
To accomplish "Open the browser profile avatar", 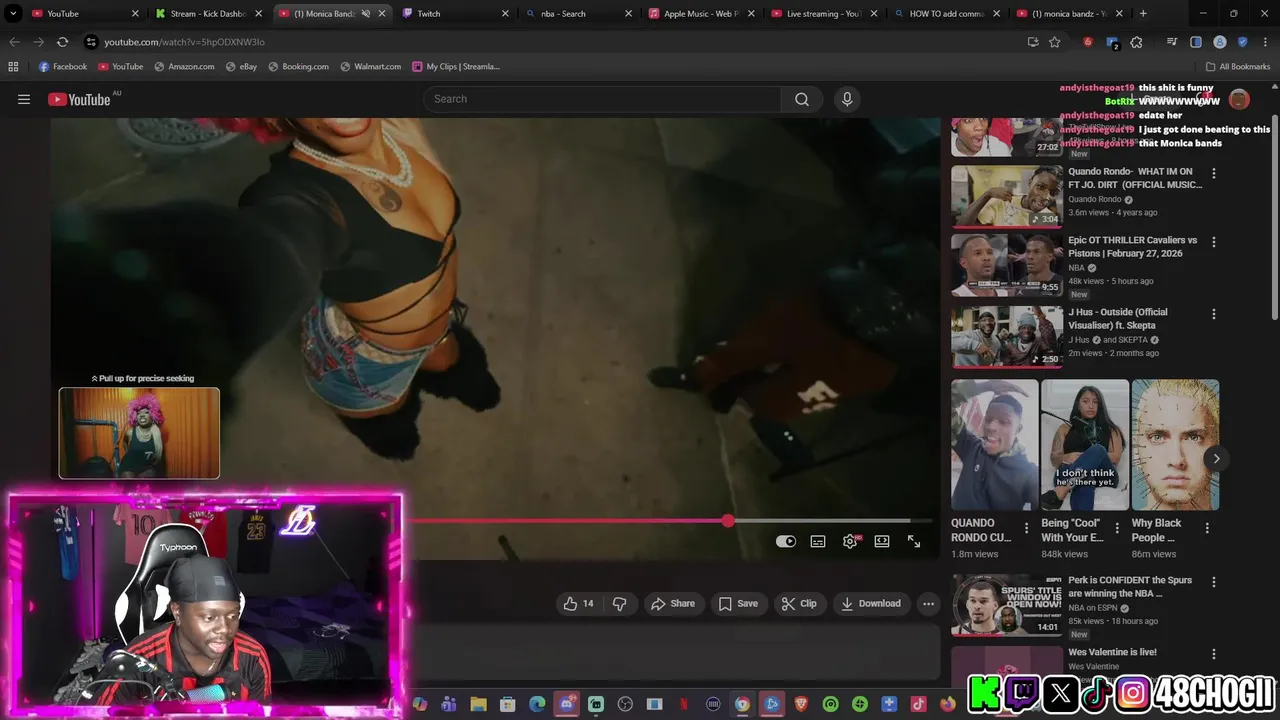I will (1220, 42).
